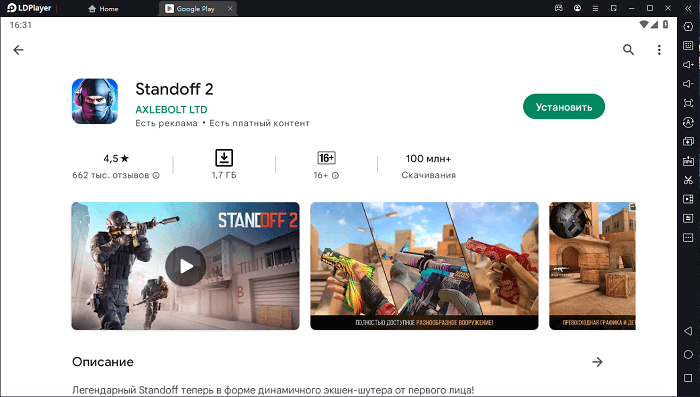The image size is (700, 397).
Task: Show more tools with sidebar ellipsis icon
Action: point(688,238)
